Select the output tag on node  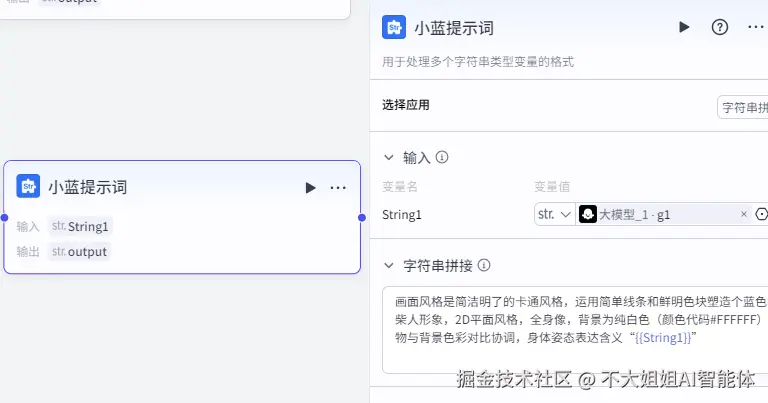[x=79, y=252]
